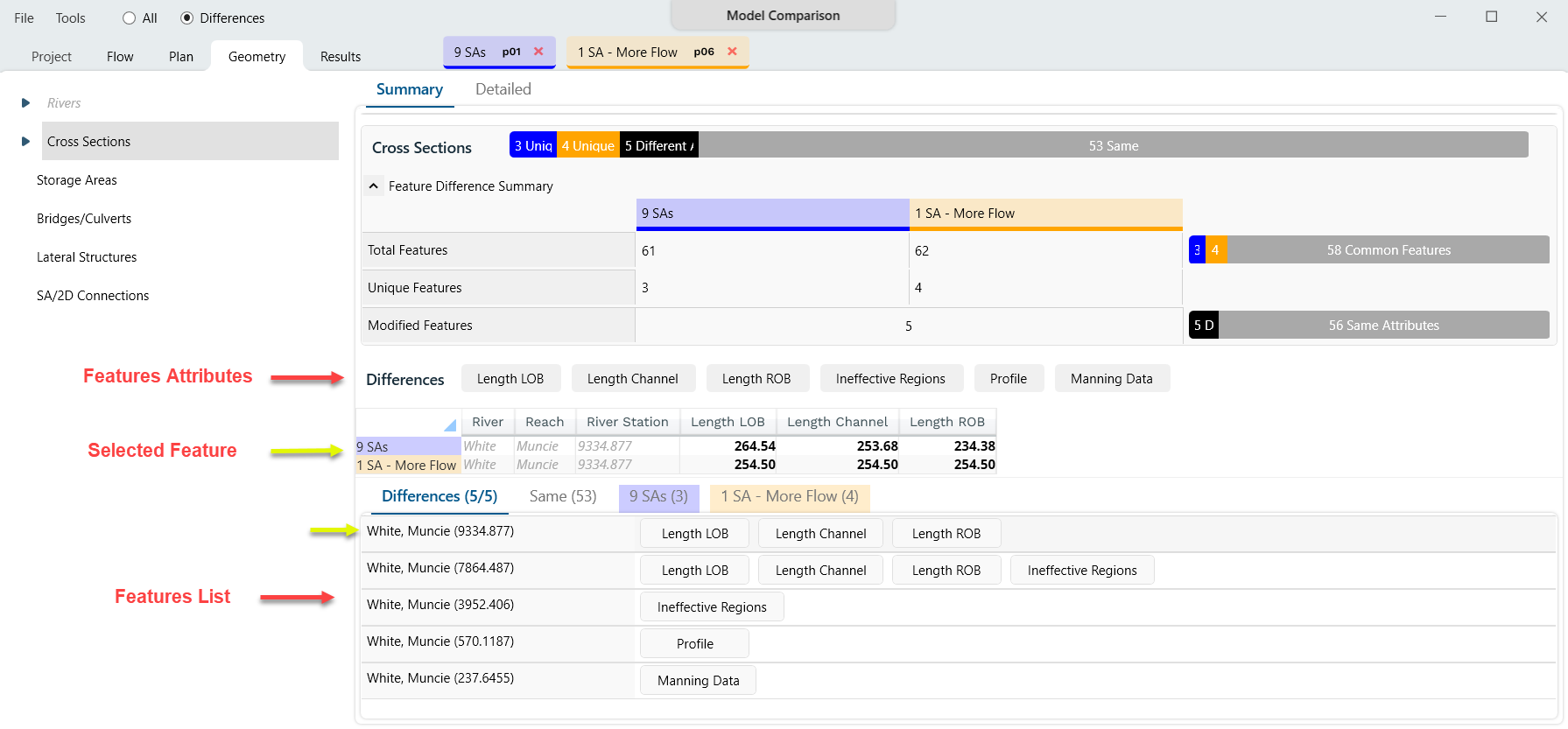This screenshot has width=1568, height=729.
Task: Open Storage Areas in the sidebar
Action: [77, 180]
